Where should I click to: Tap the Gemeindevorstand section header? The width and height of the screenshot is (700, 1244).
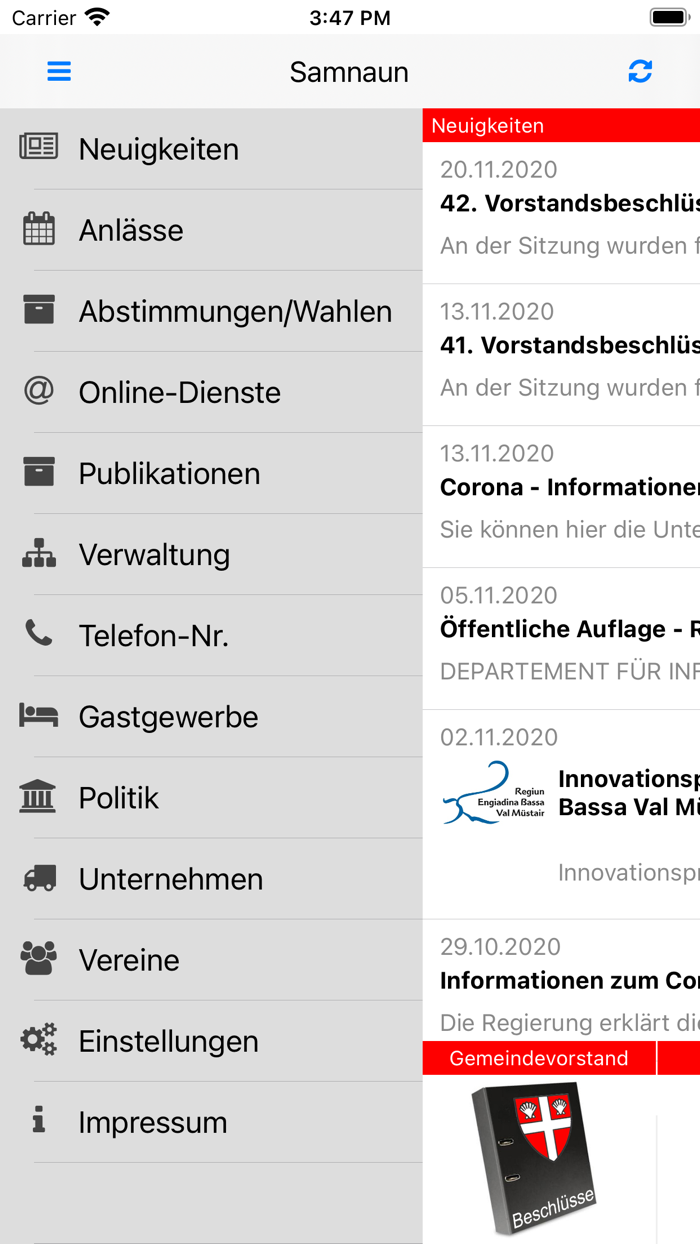(538, 1058)
